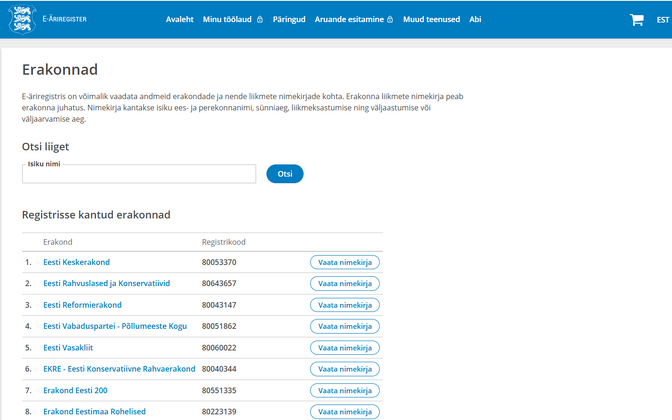View member list for EKRE
The height and width of the screenshot is (420, 672).
(345, 369)
